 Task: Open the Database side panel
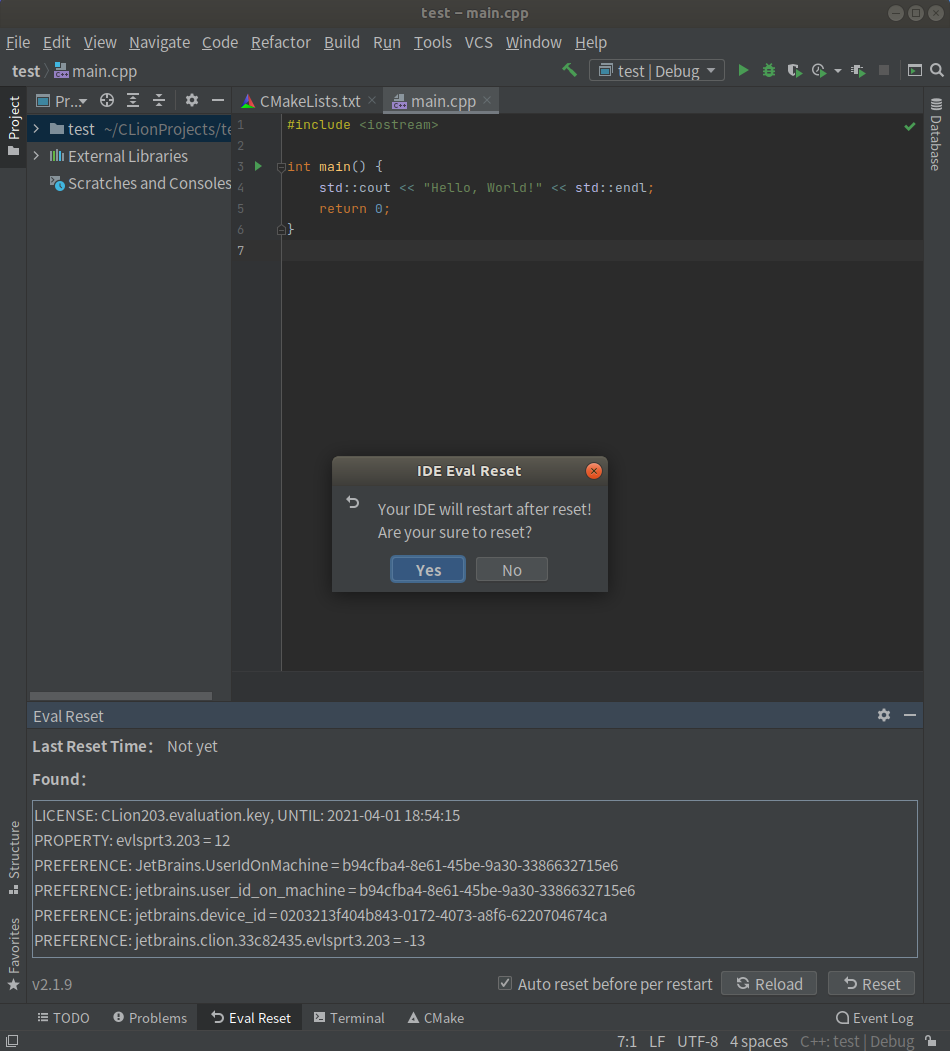click(936, 134)
